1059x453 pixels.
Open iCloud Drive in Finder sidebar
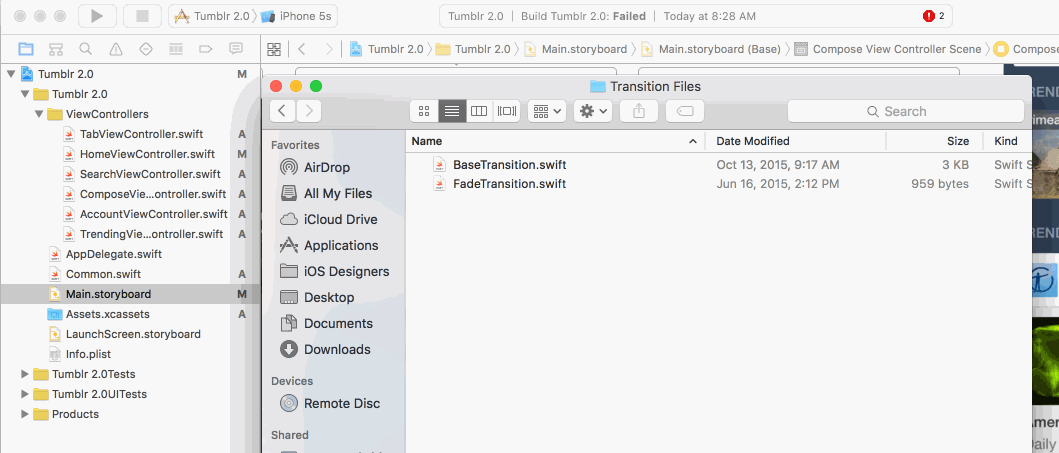[x=328, y=219]
